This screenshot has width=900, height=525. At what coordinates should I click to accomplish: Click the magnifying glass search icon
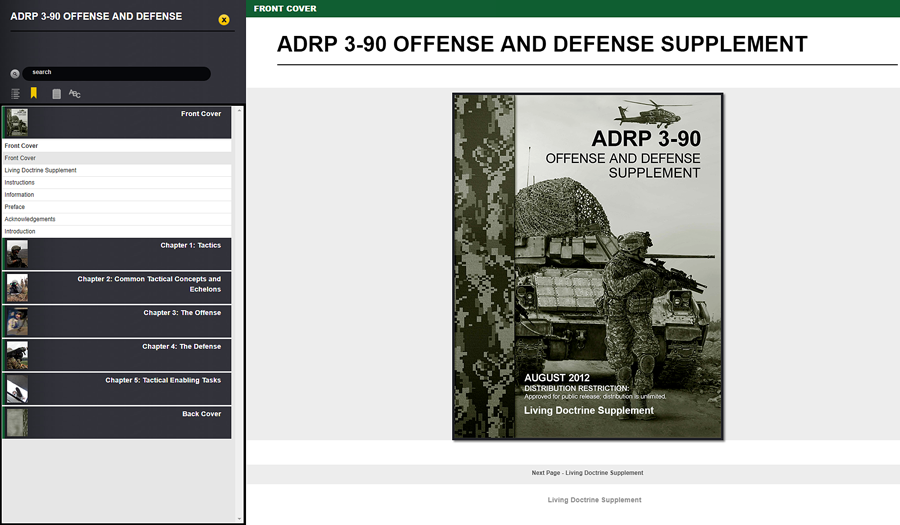[x=15, y=74]
